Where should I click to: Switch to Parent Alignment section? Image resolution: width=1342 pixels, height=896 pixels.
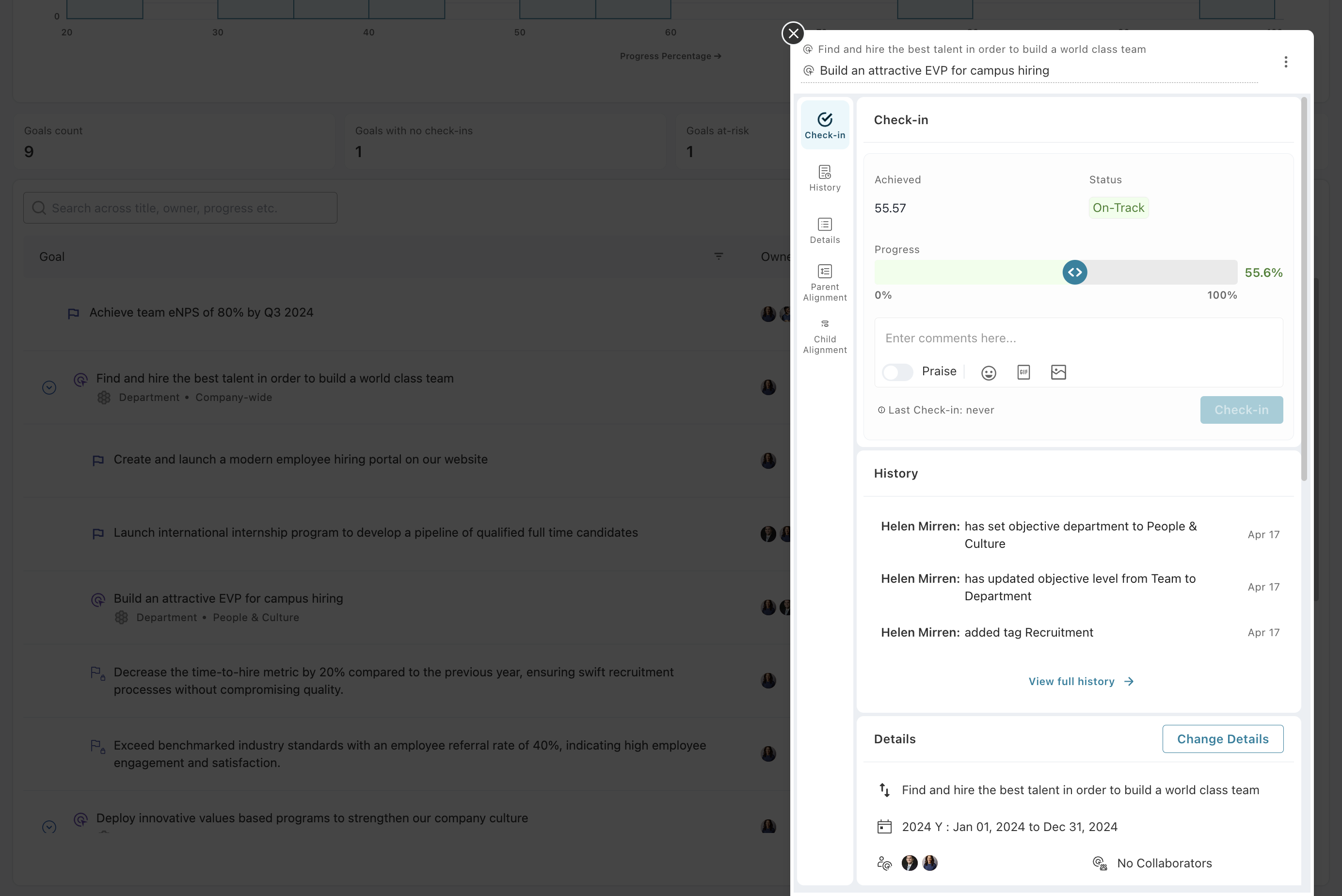click(824, 282)
